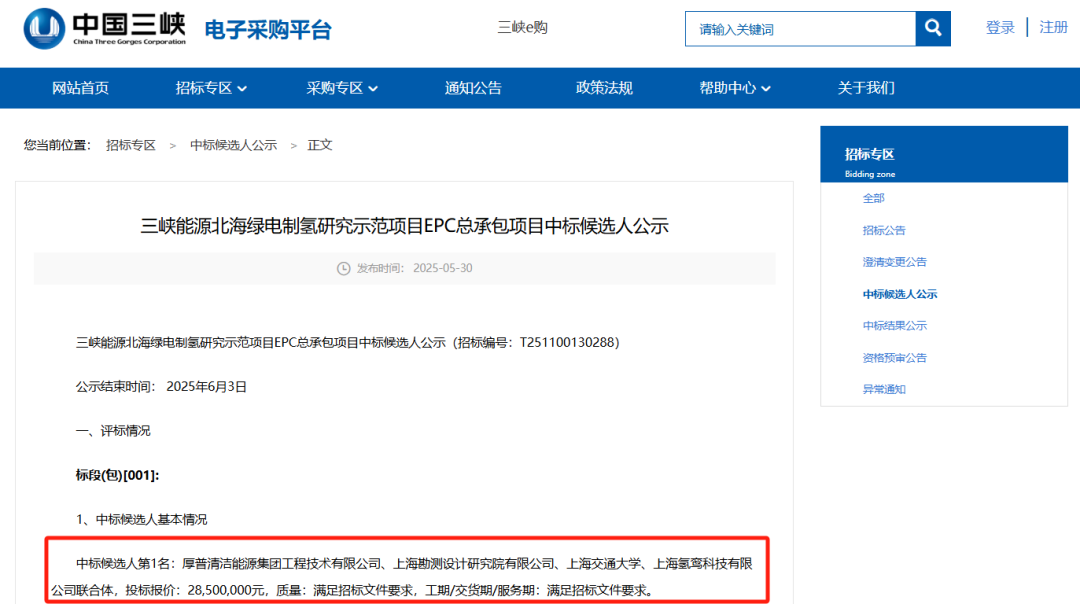The width and height of the screenshot is (1080, 604).
Task: Click the article title 三峡能源北海绿电制氢研究示范项目
Action: click(x=404, y=226)
